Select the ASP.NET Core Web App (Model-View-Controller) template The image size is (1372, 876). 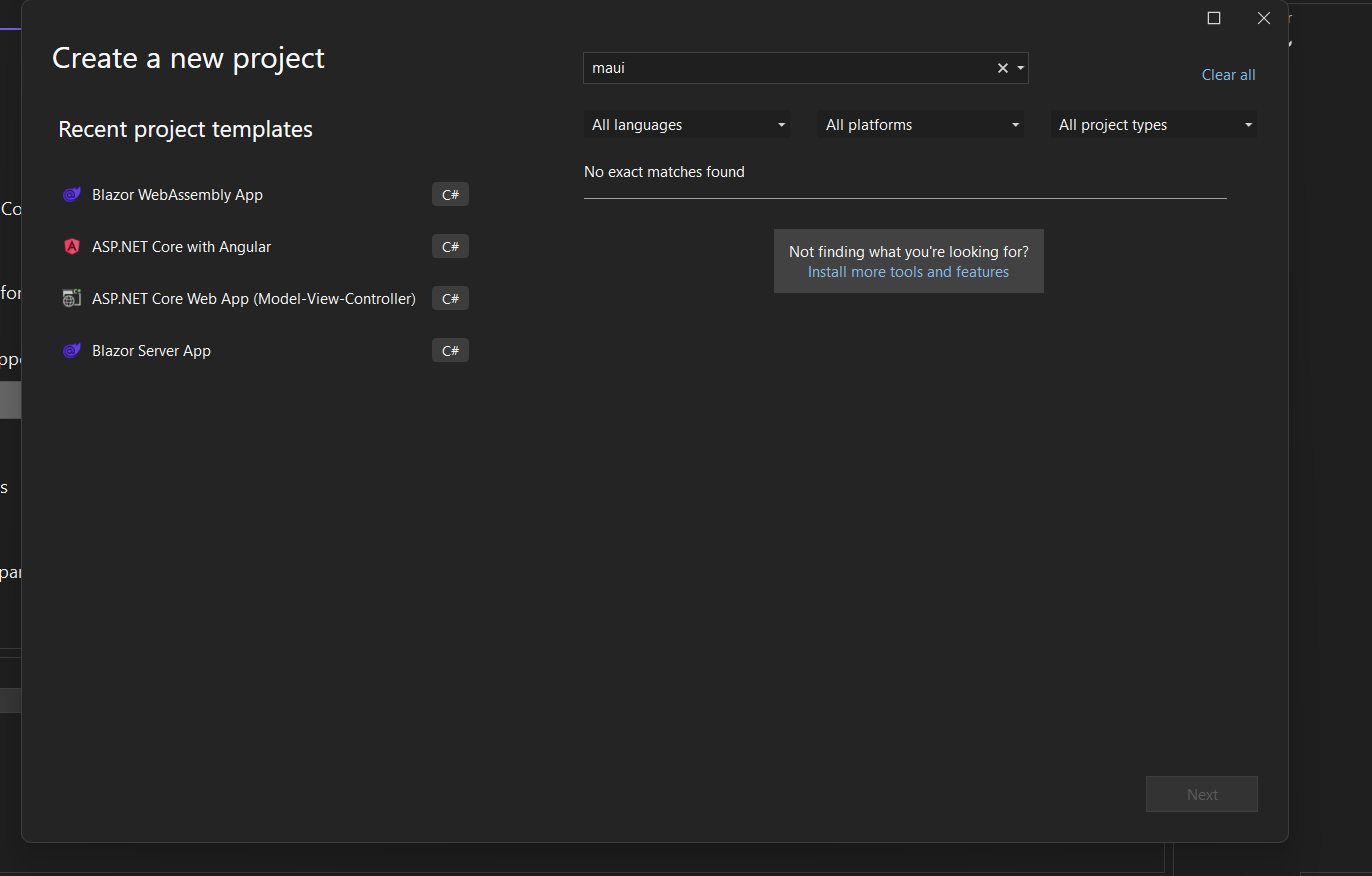click(x=254, y=298)
